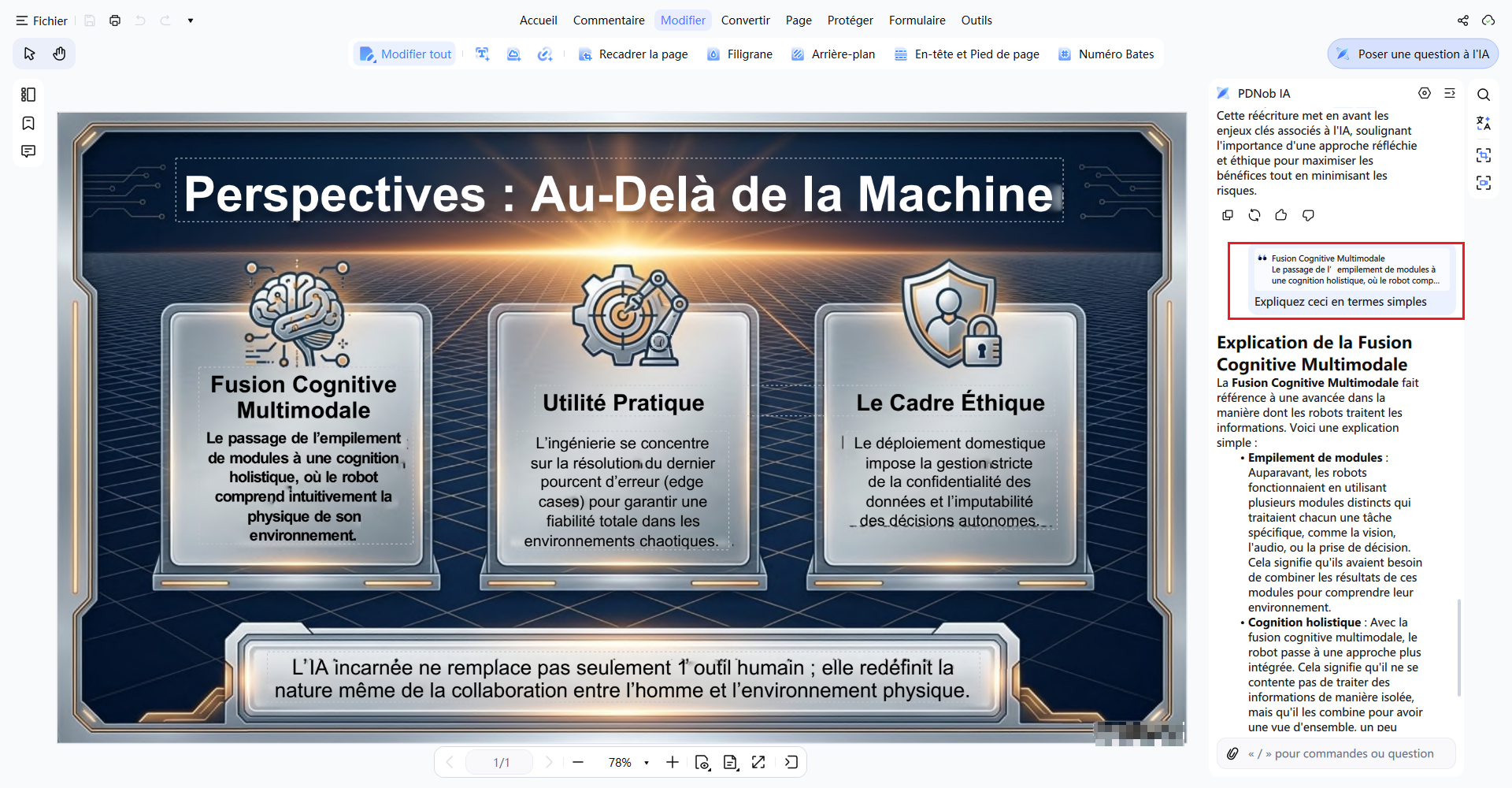Open the thumbnails panel in left sidebar
The width and height of the screenshot is (1512, 788).
click(28, 95)
